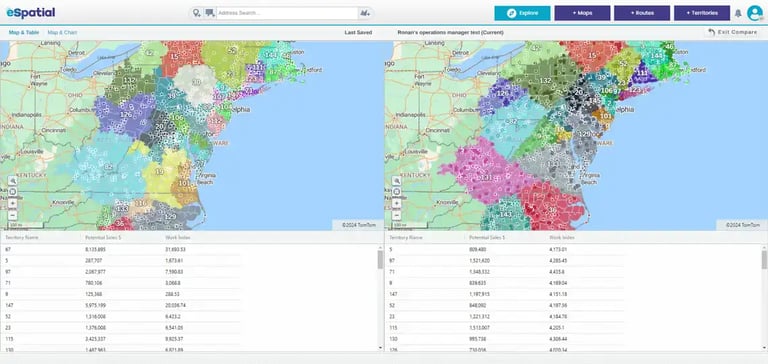Viewport: 768px width, 364px height.
Task: Select teal territory 143 on right map
Action: pyautogui.click(x=505, y=215)
